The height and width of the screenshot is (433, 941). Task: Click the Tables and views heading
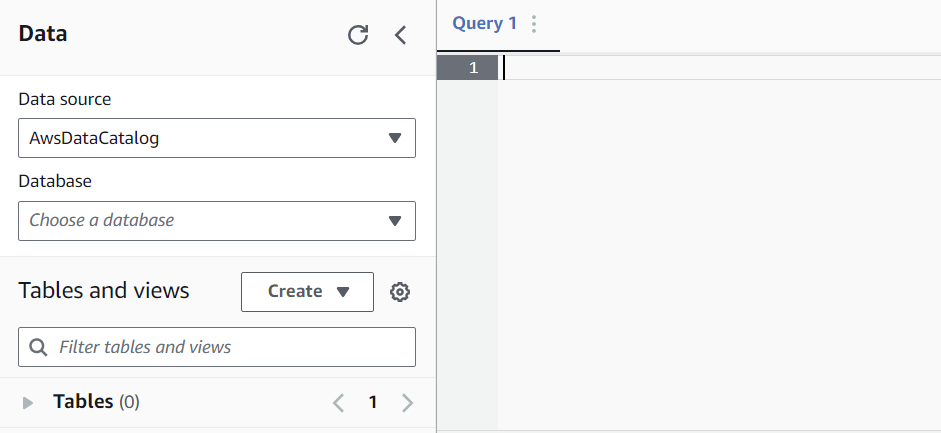click(x=104, y=290)
